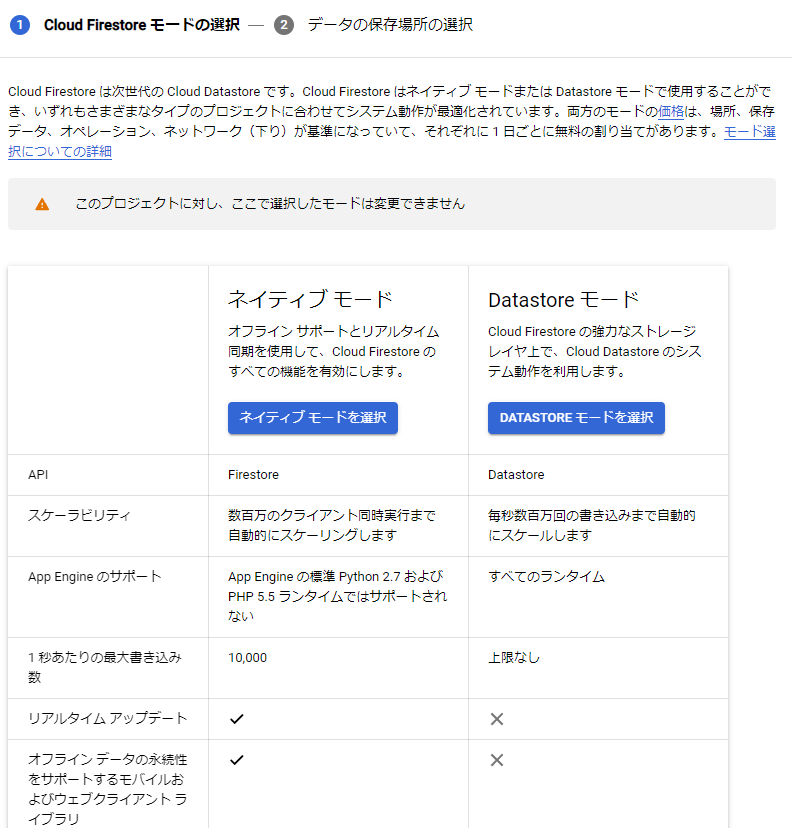Viewport: 792px width, 828px height.
Task: Click the step 2 circled number indicator
Action: [x=284, y=24]
